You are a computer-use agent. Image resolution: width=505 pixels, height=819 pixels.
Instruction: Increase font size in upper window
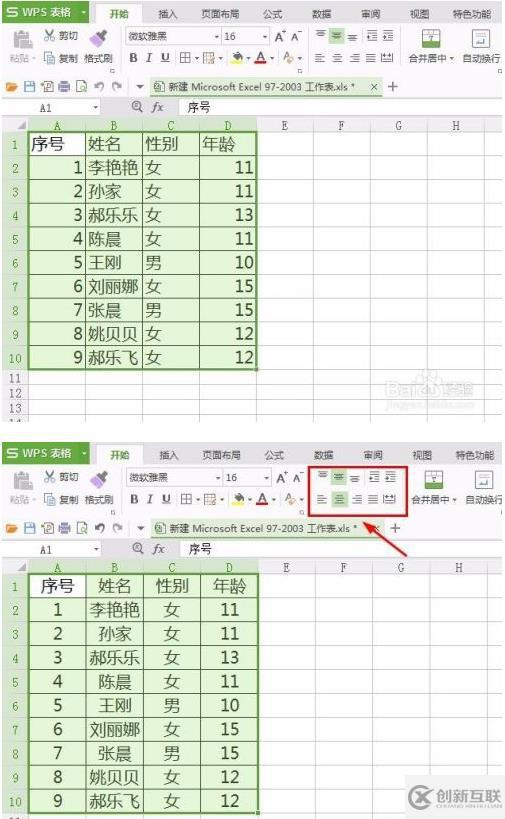click(280, 37)
